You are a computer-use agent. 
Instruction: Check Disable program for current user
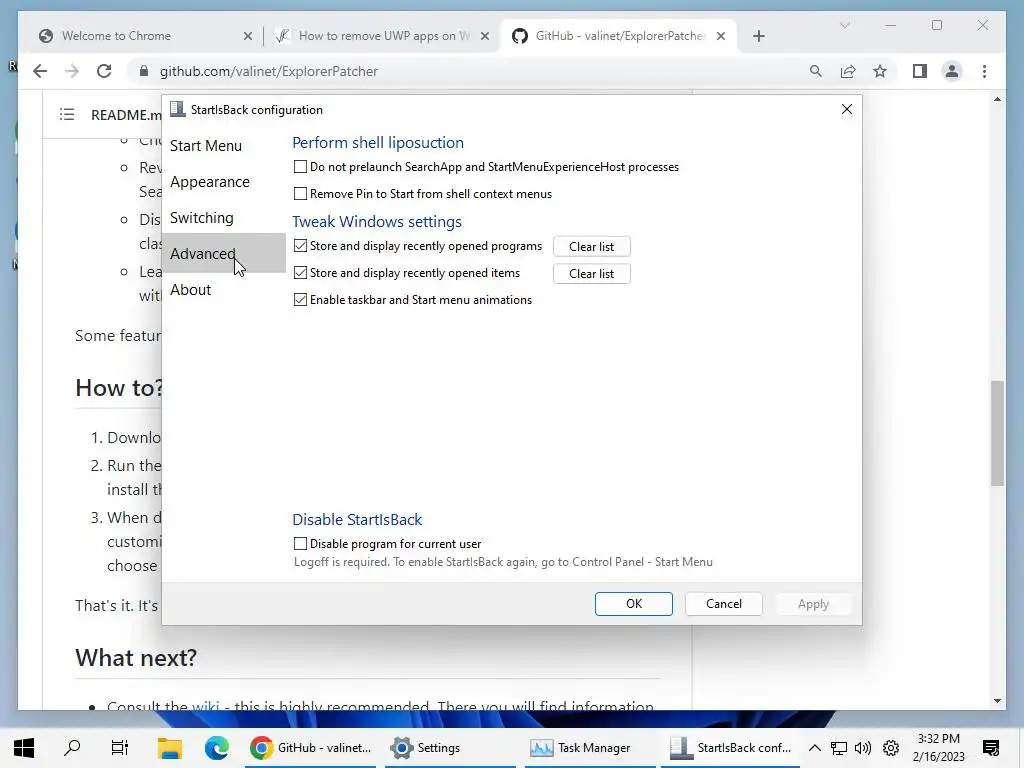(x=300, y=543)
